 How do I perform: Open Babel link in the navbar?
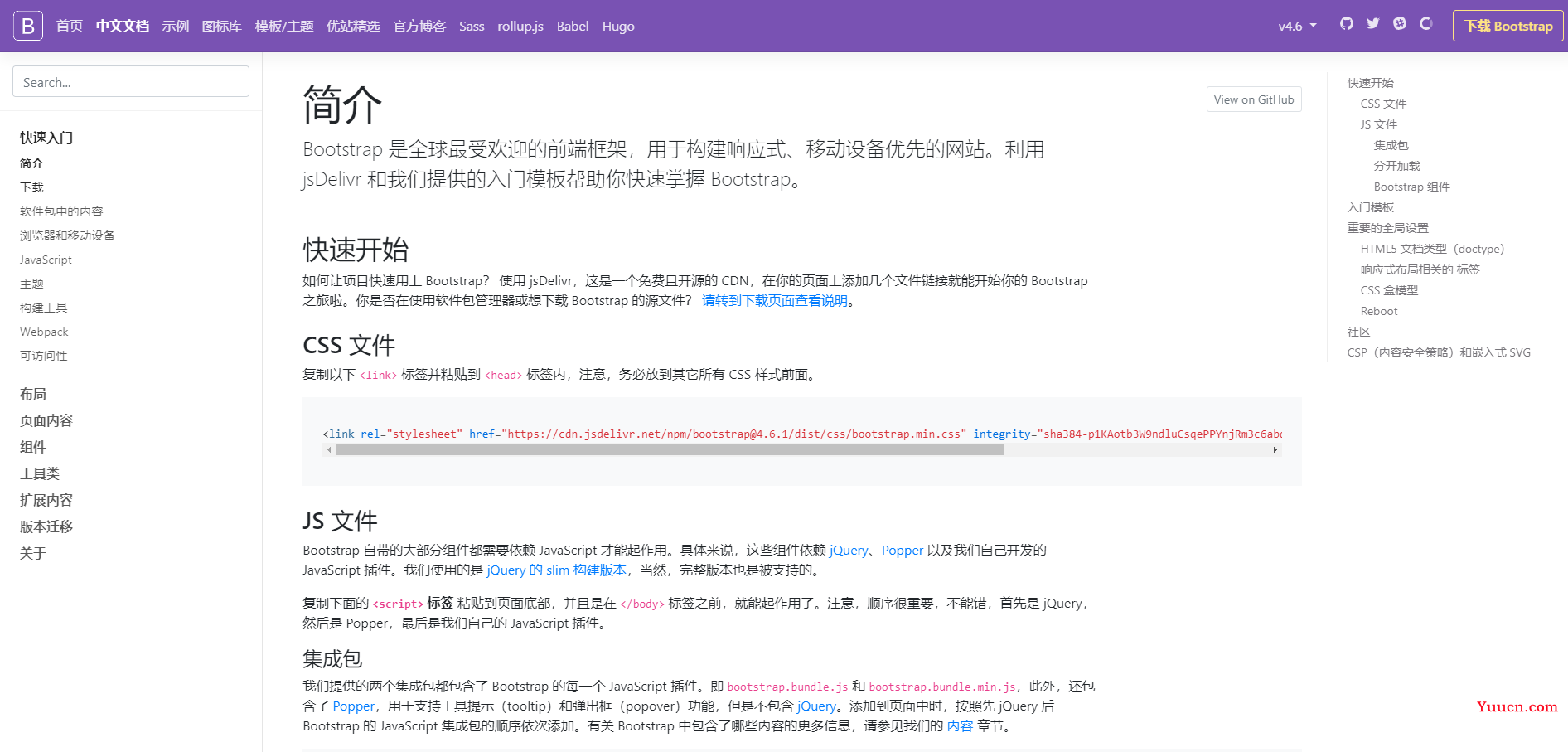tap(573, 26)
